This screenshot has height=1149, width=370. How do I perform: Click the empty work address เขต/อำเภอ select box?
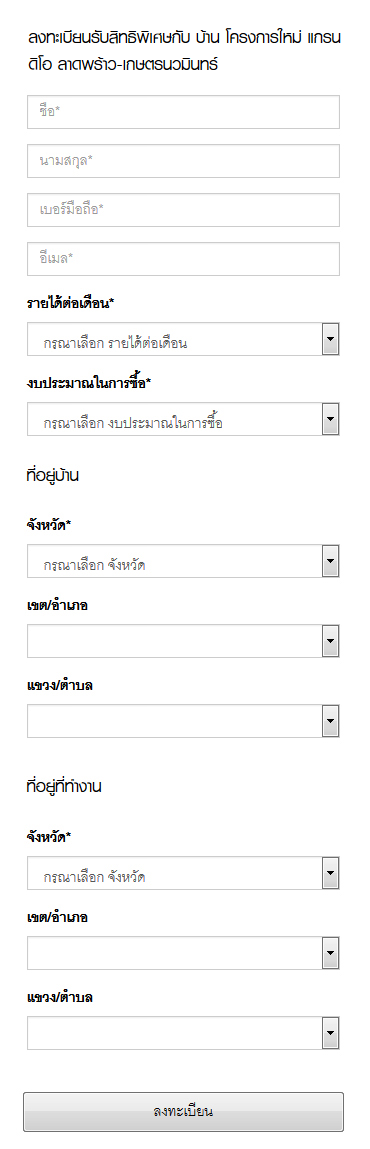183,953
